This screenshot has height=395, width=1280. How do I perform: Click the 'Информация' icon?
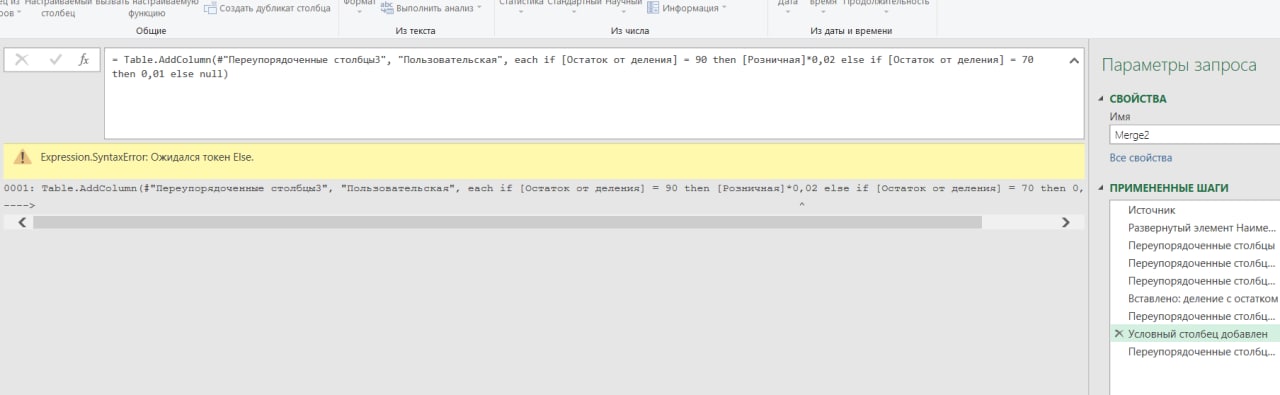tap(653, 7)
